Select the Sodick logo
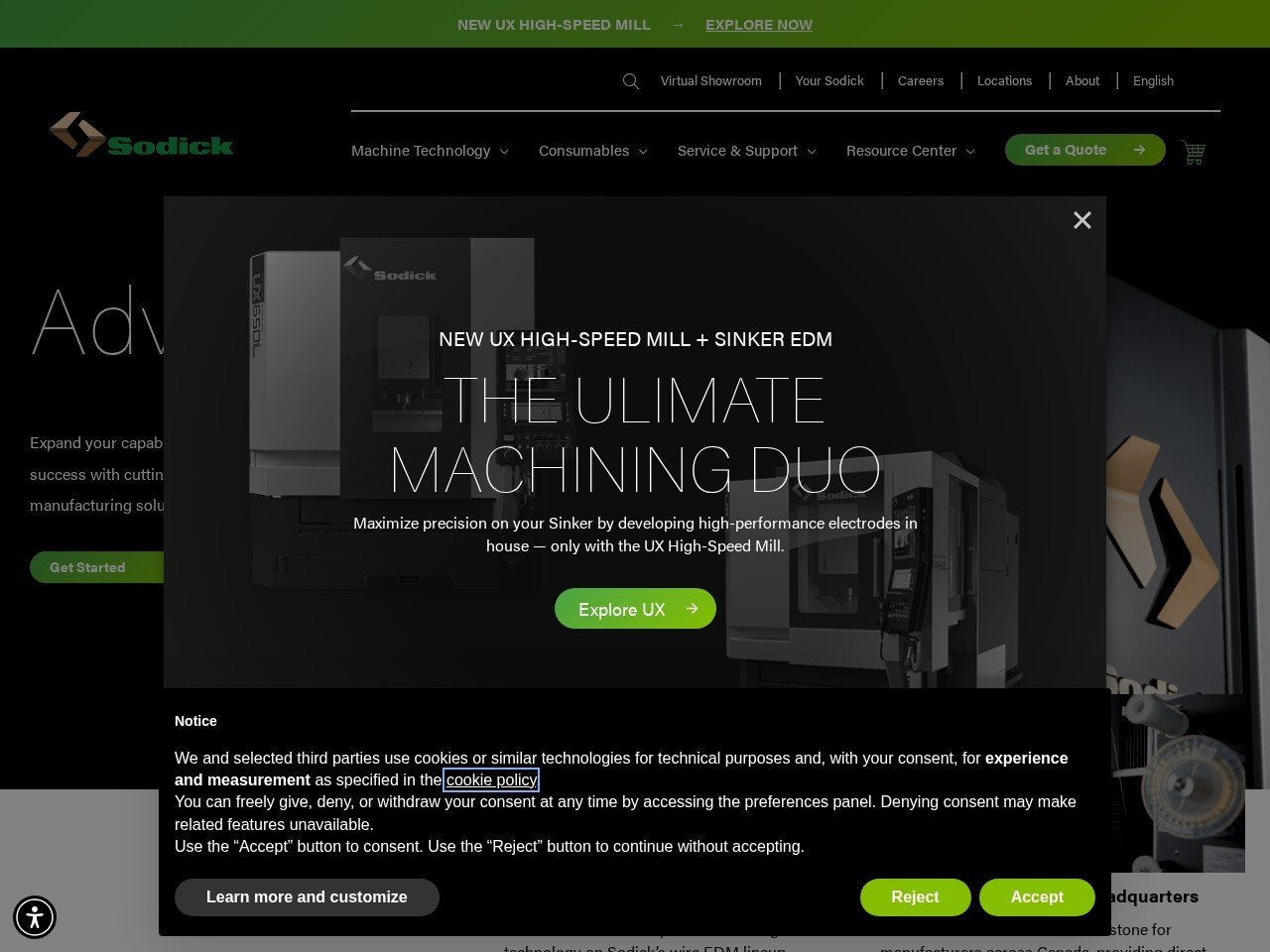The image size is (1270, 952). [142, 137]
